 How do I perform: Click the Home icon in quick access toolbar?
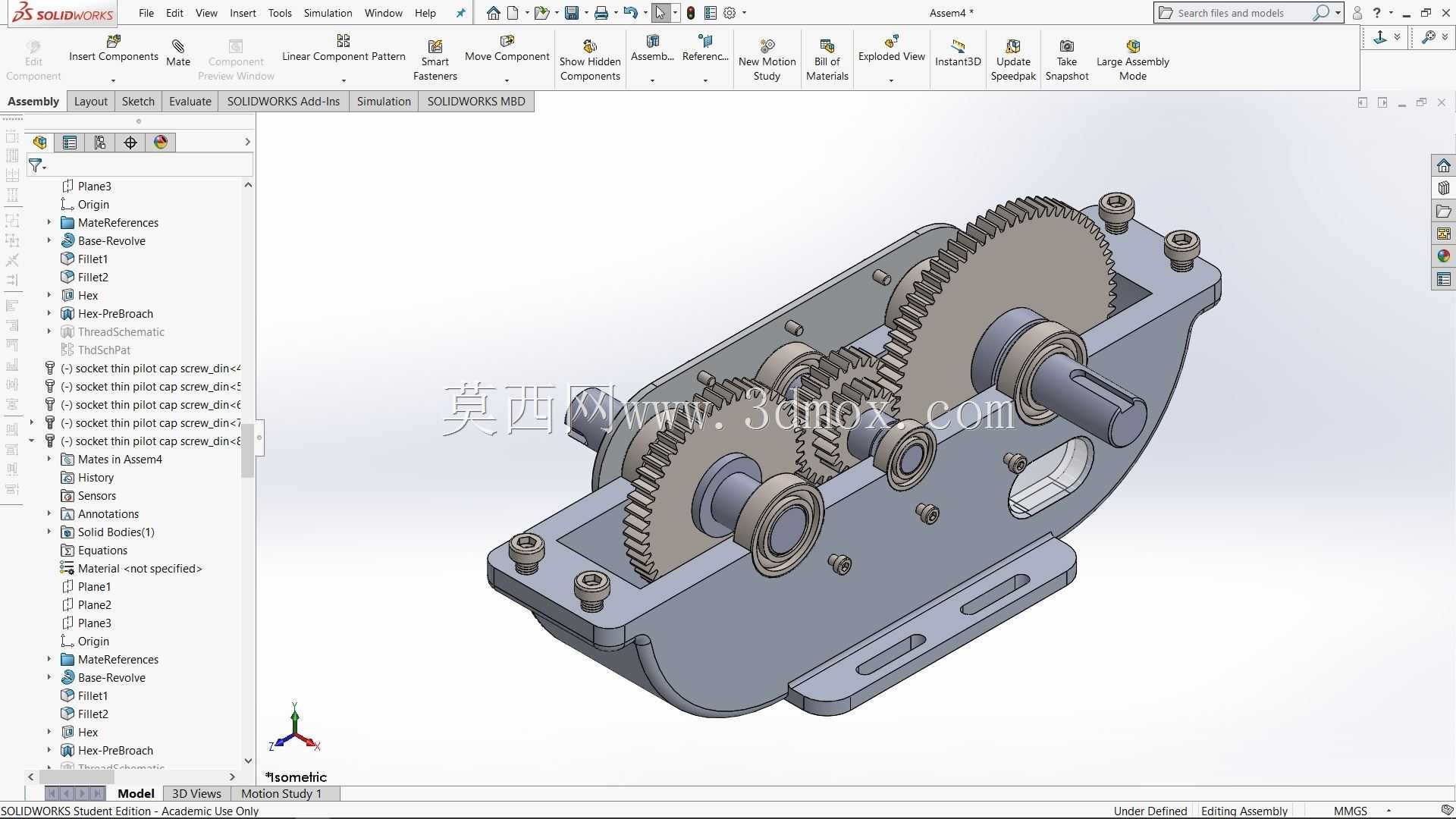(494, 13)
